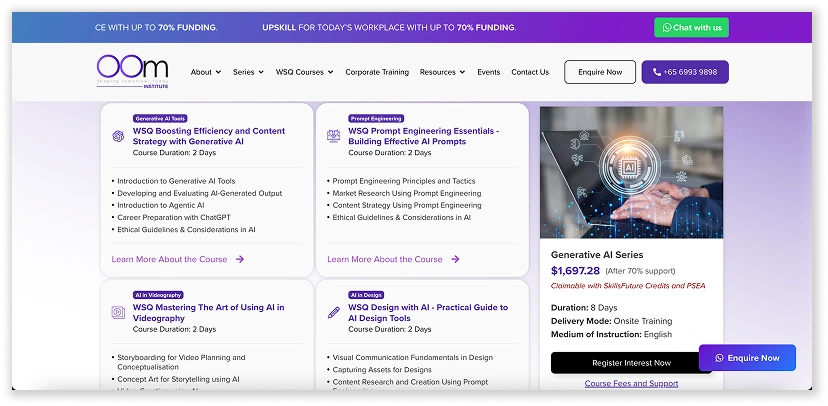The image size is (828, 406).
Task: Click Introduction to Generative AI Tools bullet
Action: click(176, 181)
